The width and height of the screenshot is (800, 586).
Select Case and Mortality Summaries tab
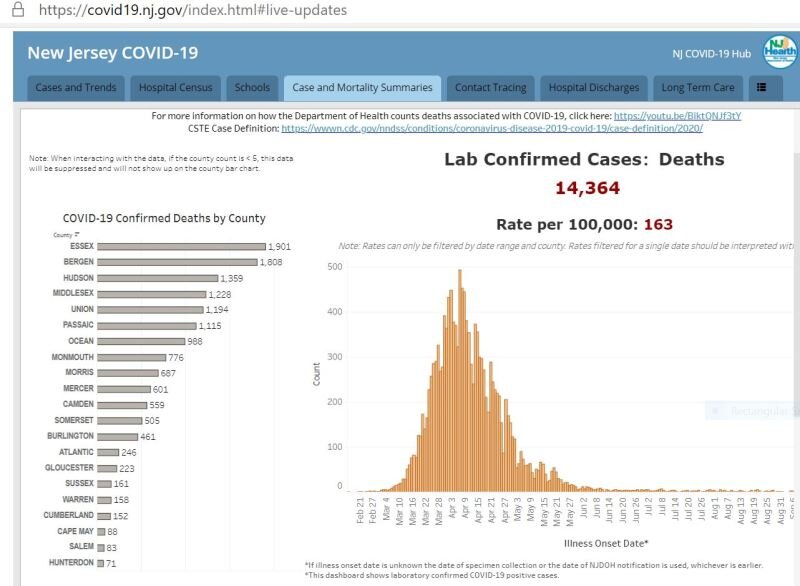coord(362,88)
